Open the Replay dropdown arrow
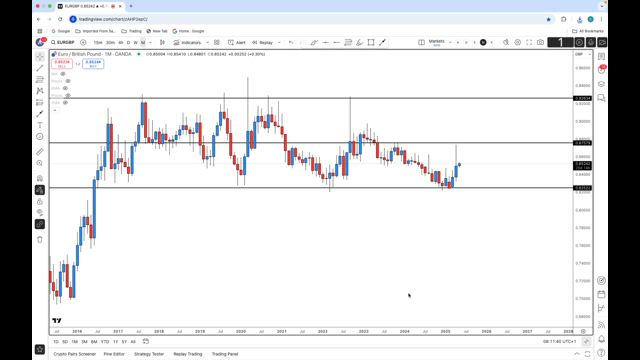Viewport: 640px width, 360px height. [279, 42]
